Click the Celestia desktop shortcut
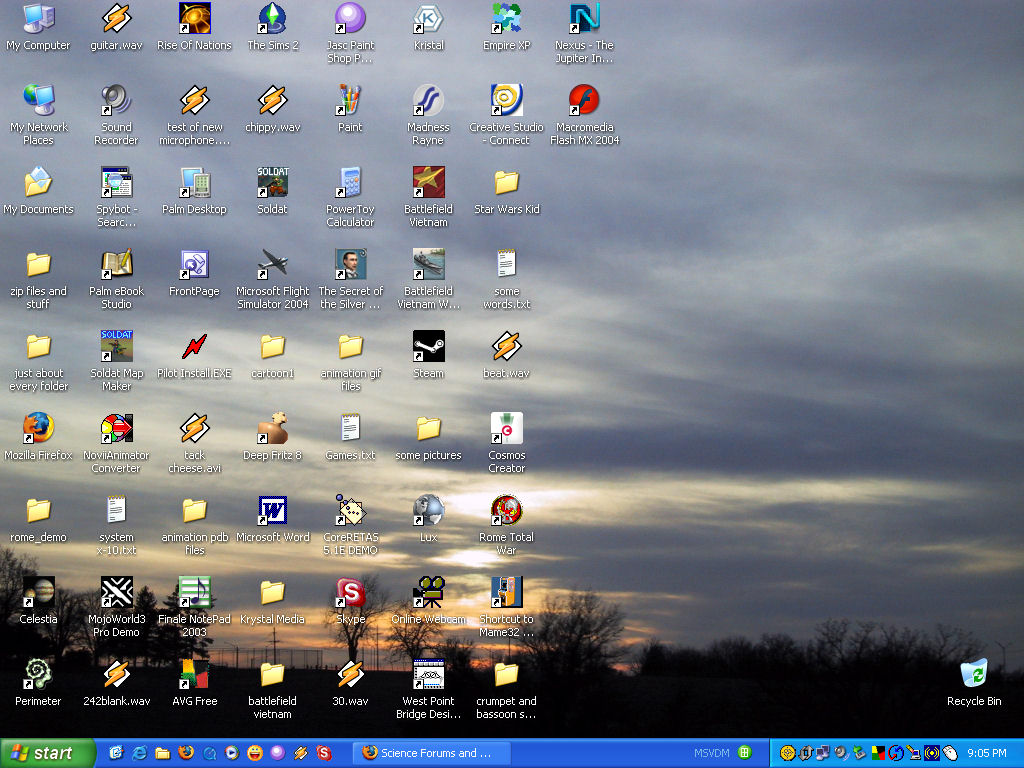Viewport: 1024px width, 768px height. click(x=38, y=593)
